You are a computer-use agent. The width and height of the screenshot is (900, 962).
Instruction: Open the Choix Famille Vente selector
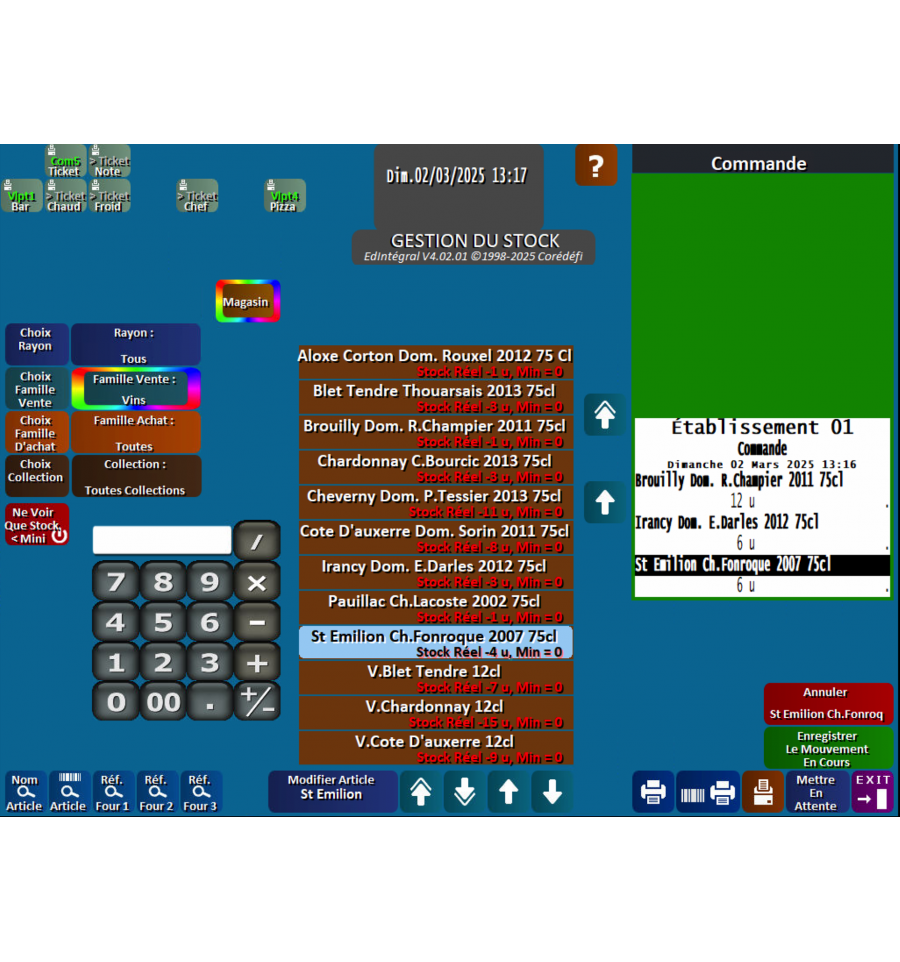click(36, 389)
